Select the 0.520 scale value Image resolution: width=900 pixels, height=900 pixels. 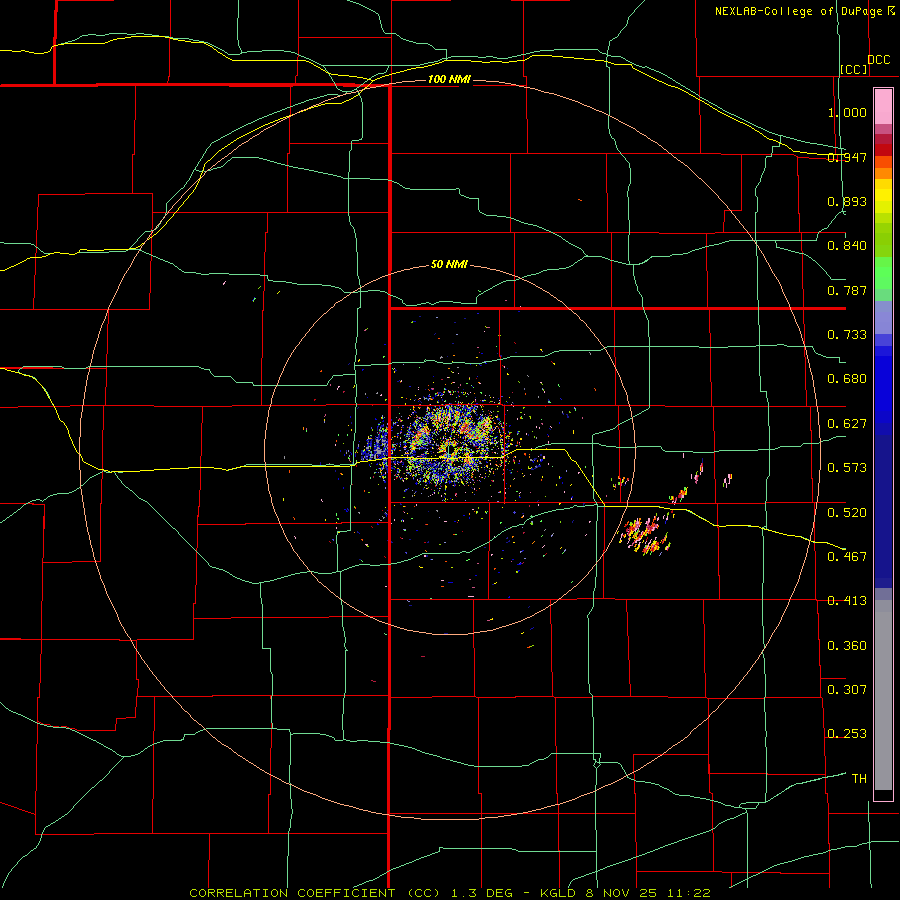coord(847,512)
